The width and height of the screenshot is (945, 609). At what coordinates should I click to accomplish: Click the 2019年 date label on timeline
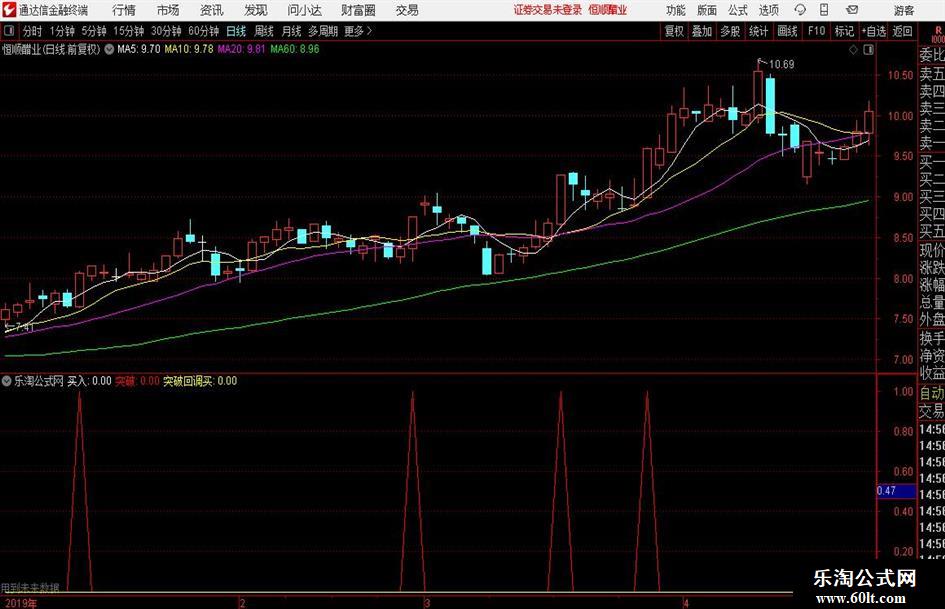pyautogui.click(x=20, y=603)
